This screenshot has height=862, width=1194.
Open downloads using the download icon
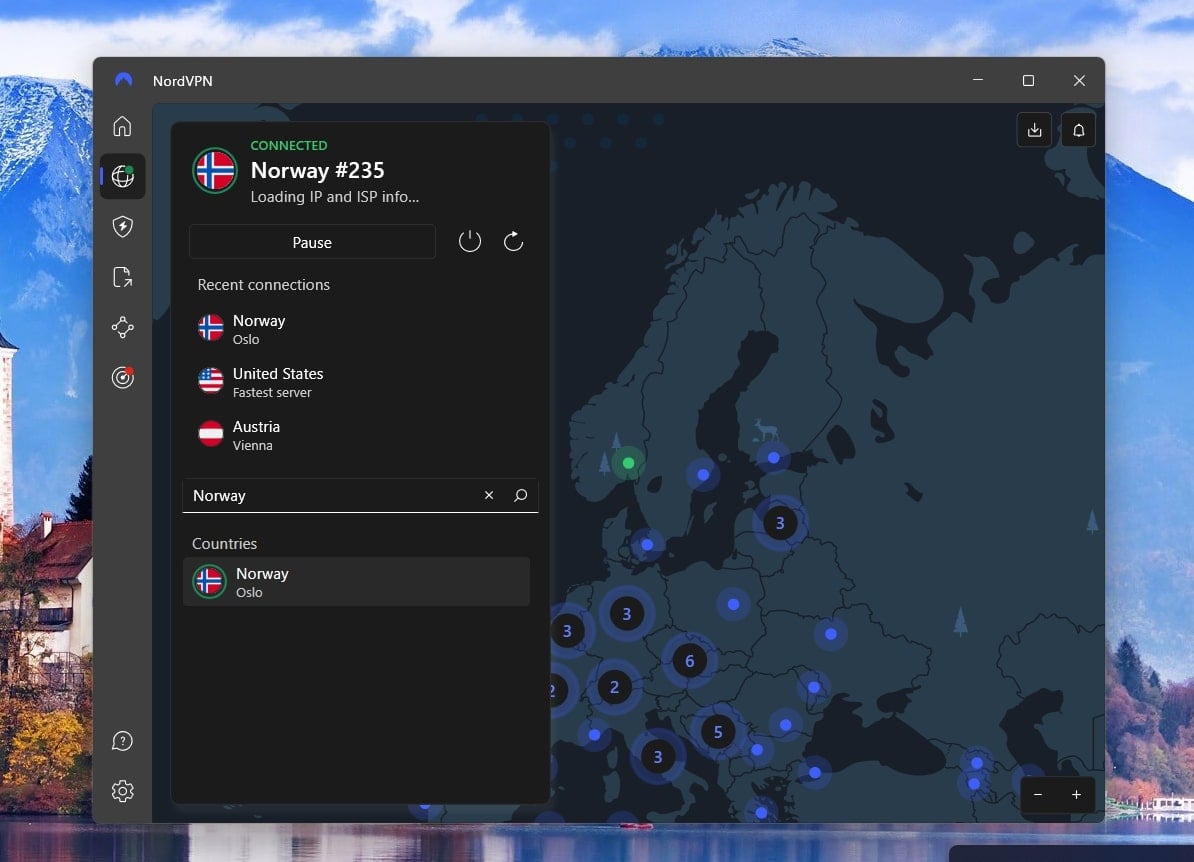click(1034, 129)
